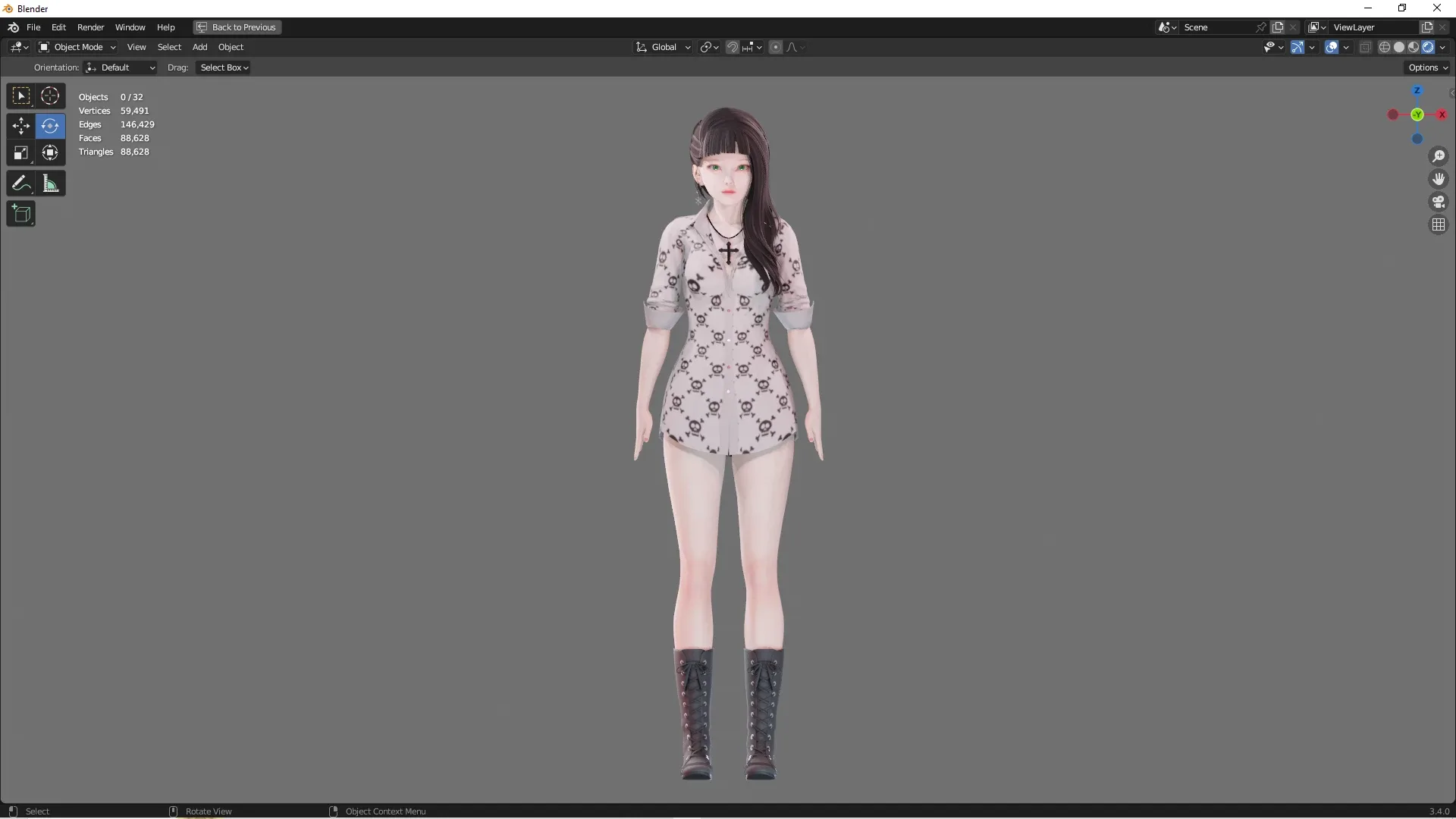This screenshot has width=1456, height=819.
Task: Open the Object Mode dropdown
Action: click(x=77, y=46)
